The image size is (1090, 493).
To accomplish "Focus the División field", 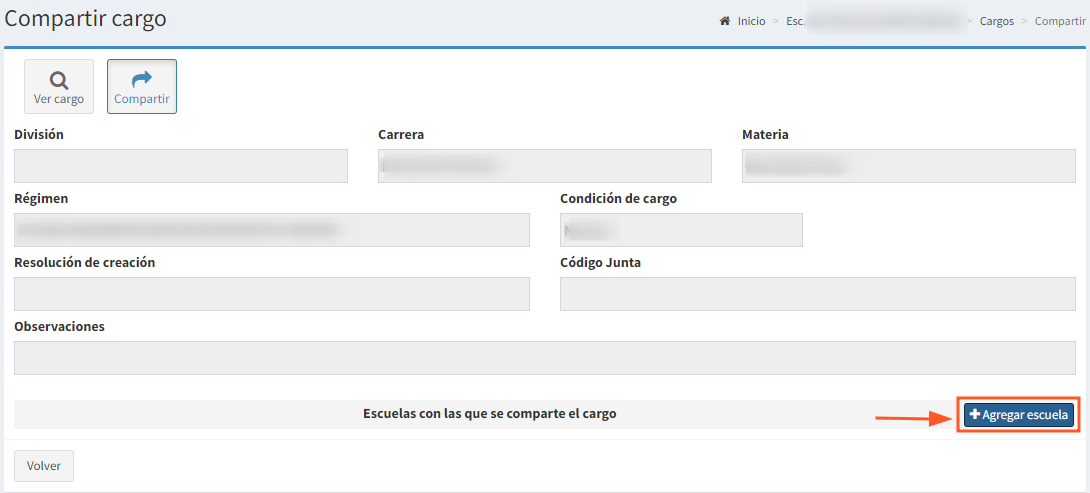I will [181, 166].
